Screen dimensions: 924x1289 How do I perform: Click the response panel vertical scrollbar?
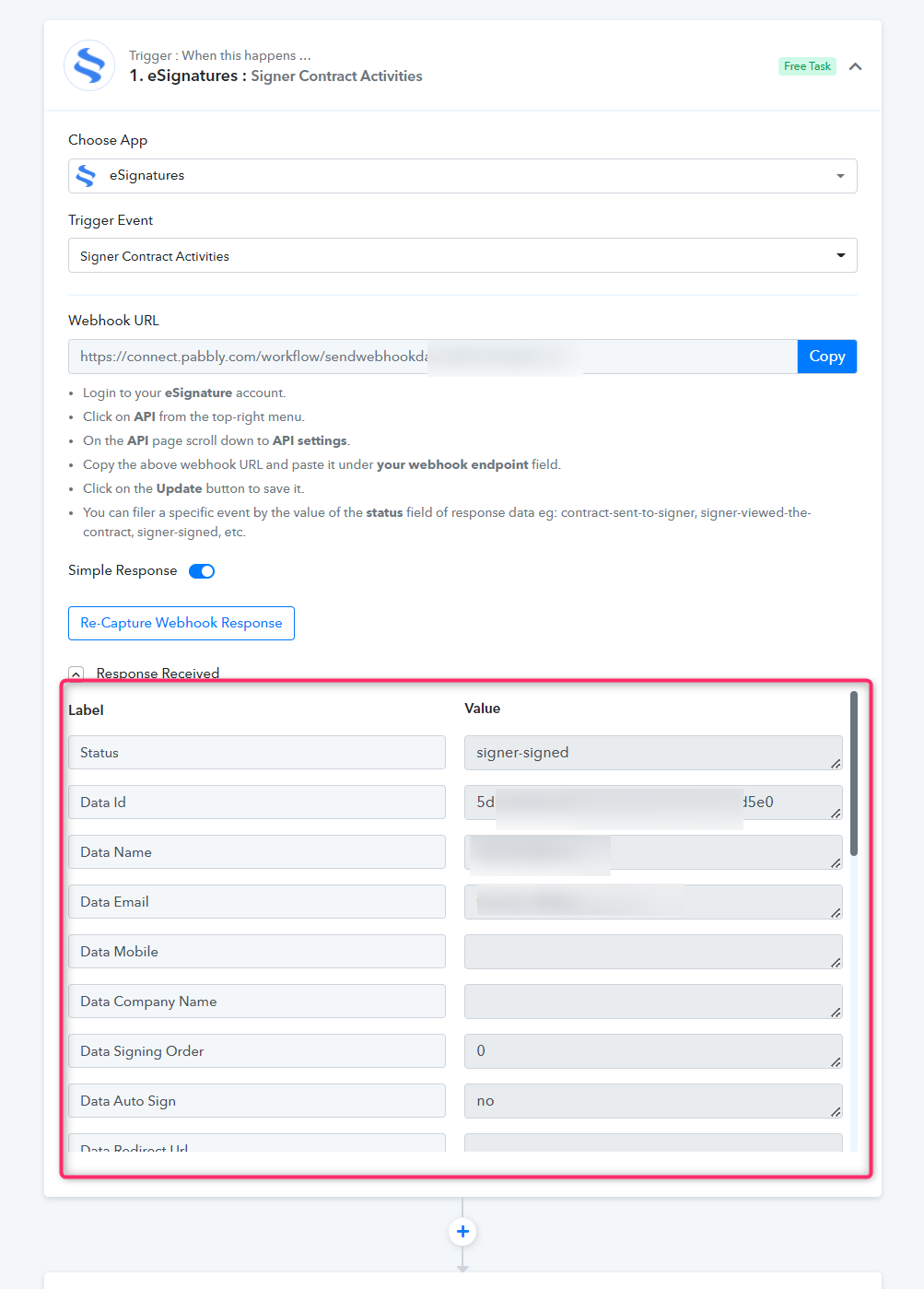tap(854, 774)
